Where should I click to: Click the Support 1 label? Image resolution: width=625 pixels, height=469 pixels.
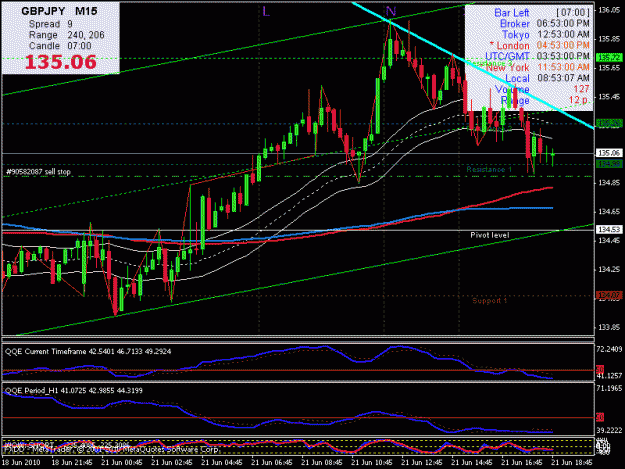pyautogui.click(x=489, y=300)
